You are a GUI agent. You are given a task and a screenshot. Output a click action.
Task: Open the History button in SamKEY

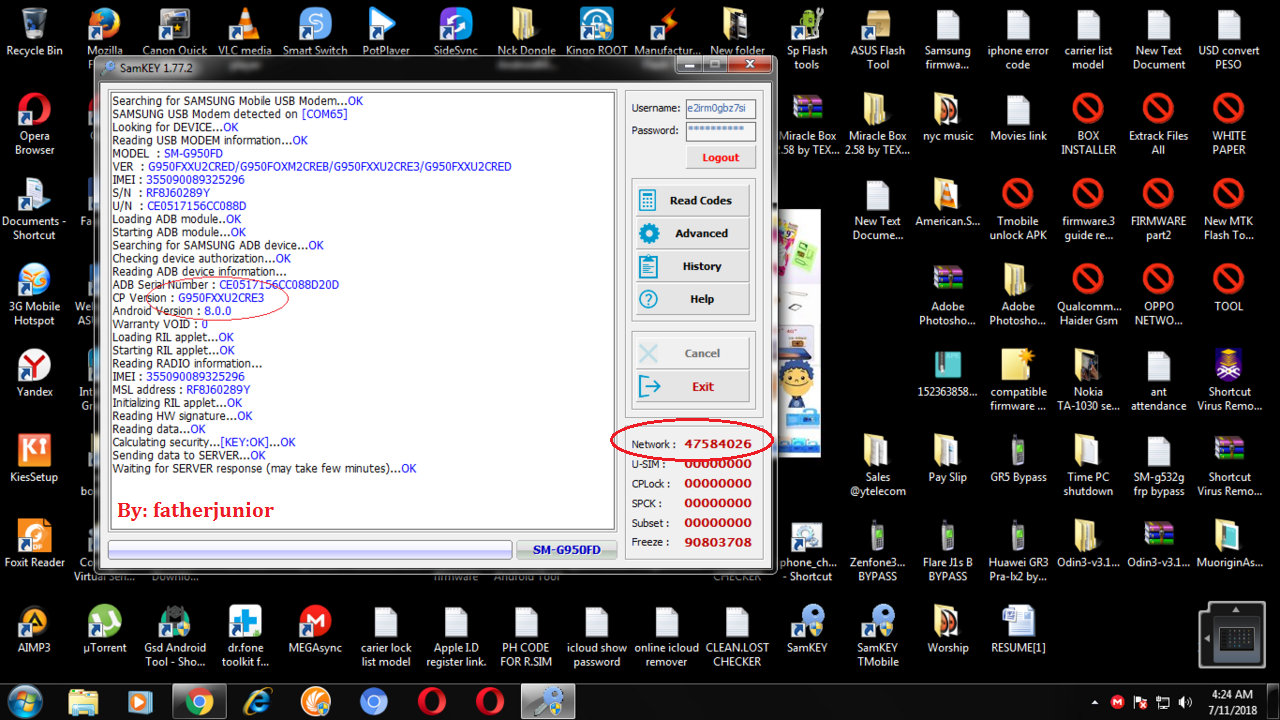(692, 266)
